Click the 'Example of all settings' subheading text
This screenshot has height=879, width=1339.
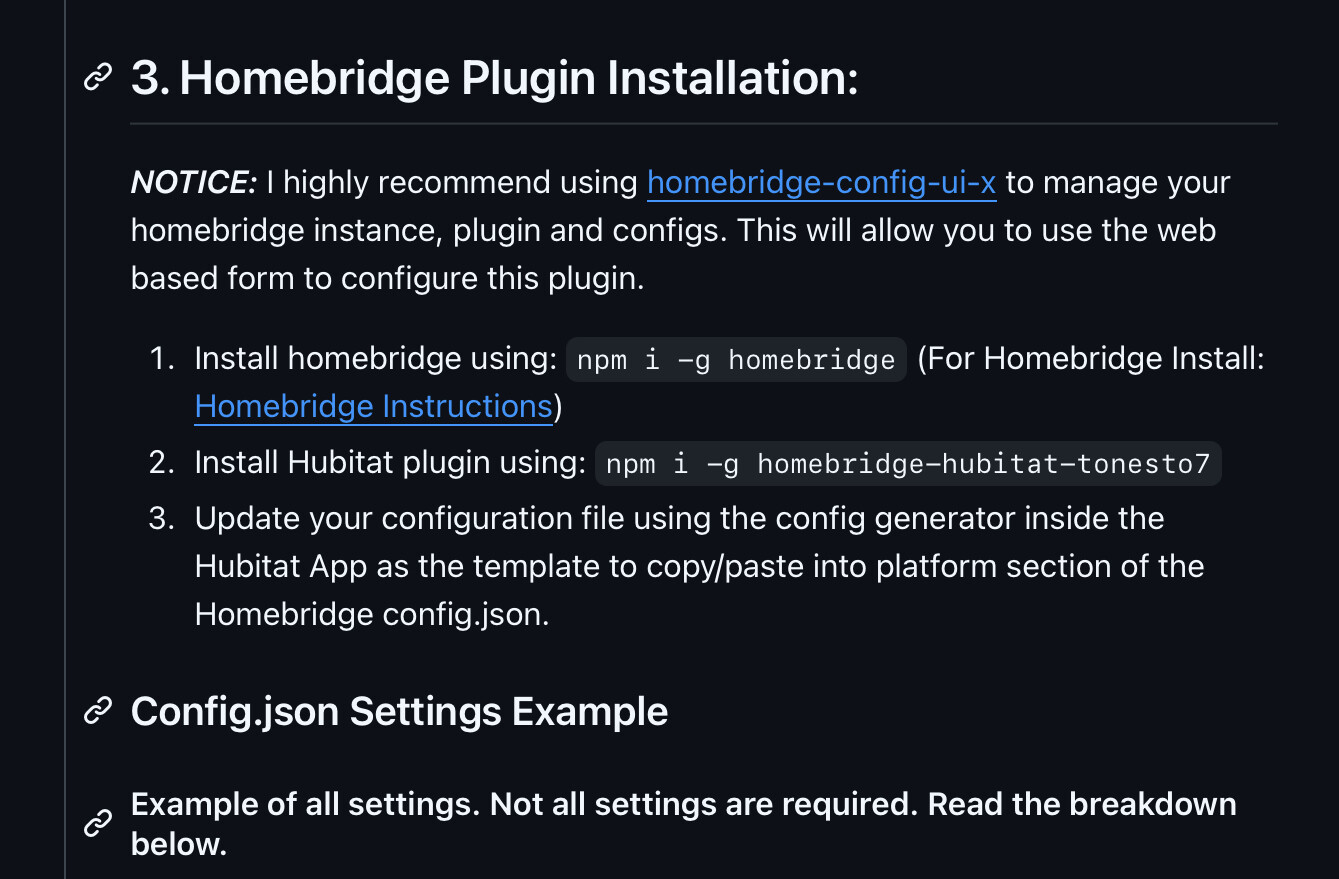pyautogui.click(x=684, y=824)
